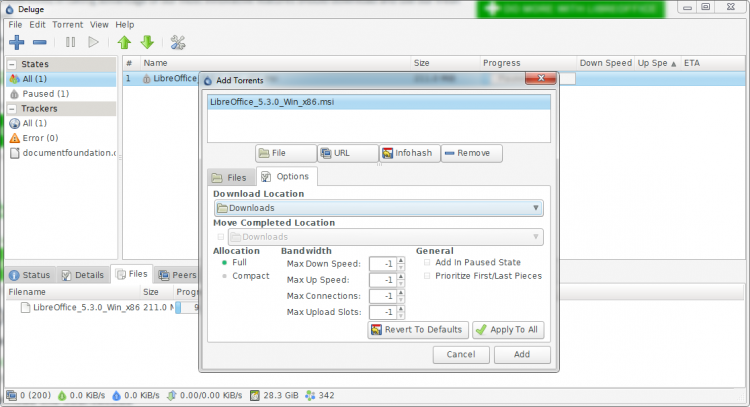
Task: Click the Resume play toolbar icon
Action: [x=93, y=43]
